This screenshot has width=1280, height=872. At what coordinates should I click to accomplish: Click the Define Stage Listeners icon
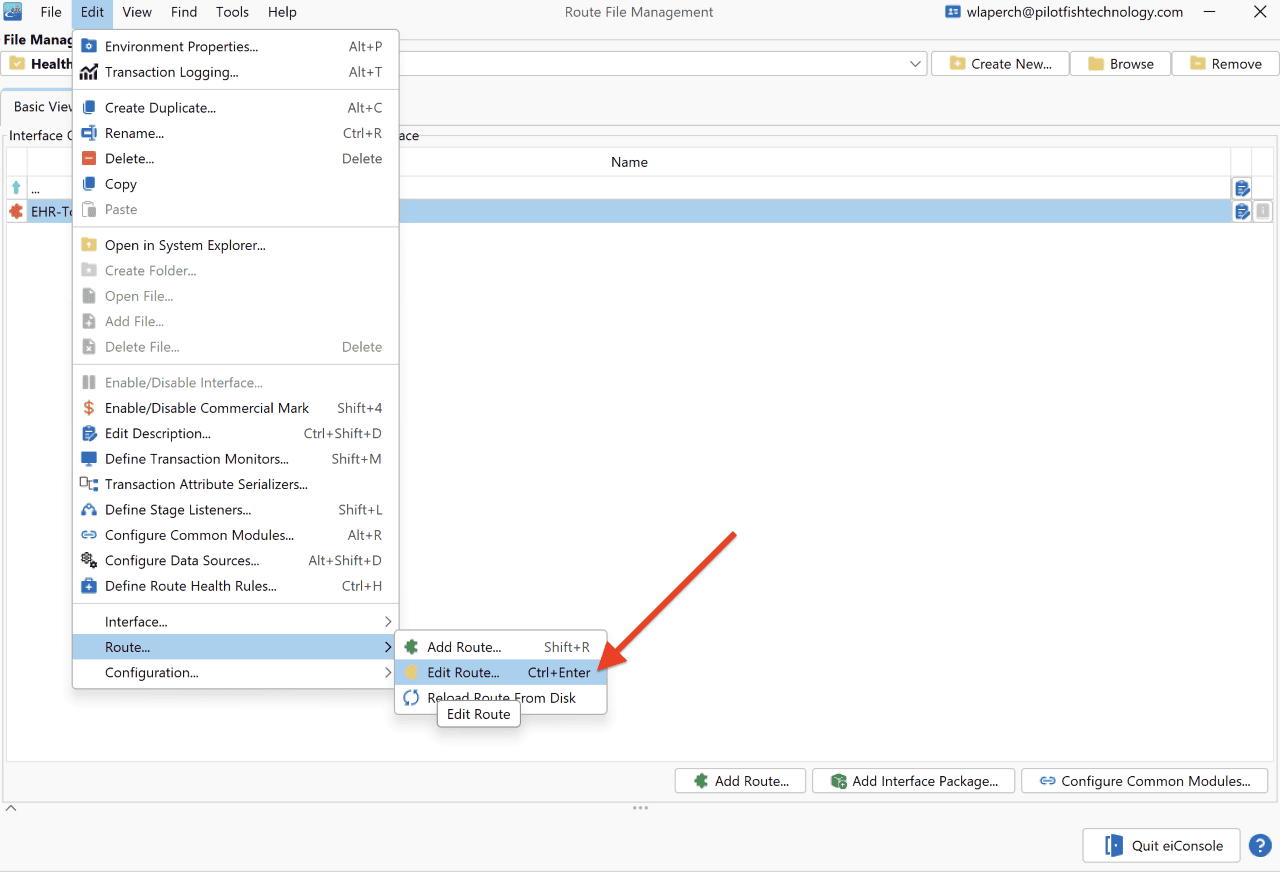click(x=89, y=510)
